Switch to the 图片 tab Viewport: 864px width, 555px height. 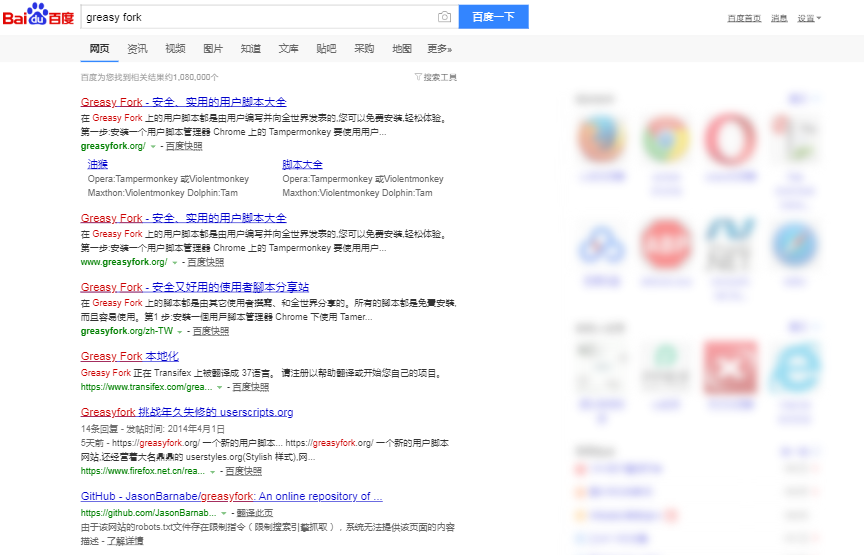[x=213, y=49]
